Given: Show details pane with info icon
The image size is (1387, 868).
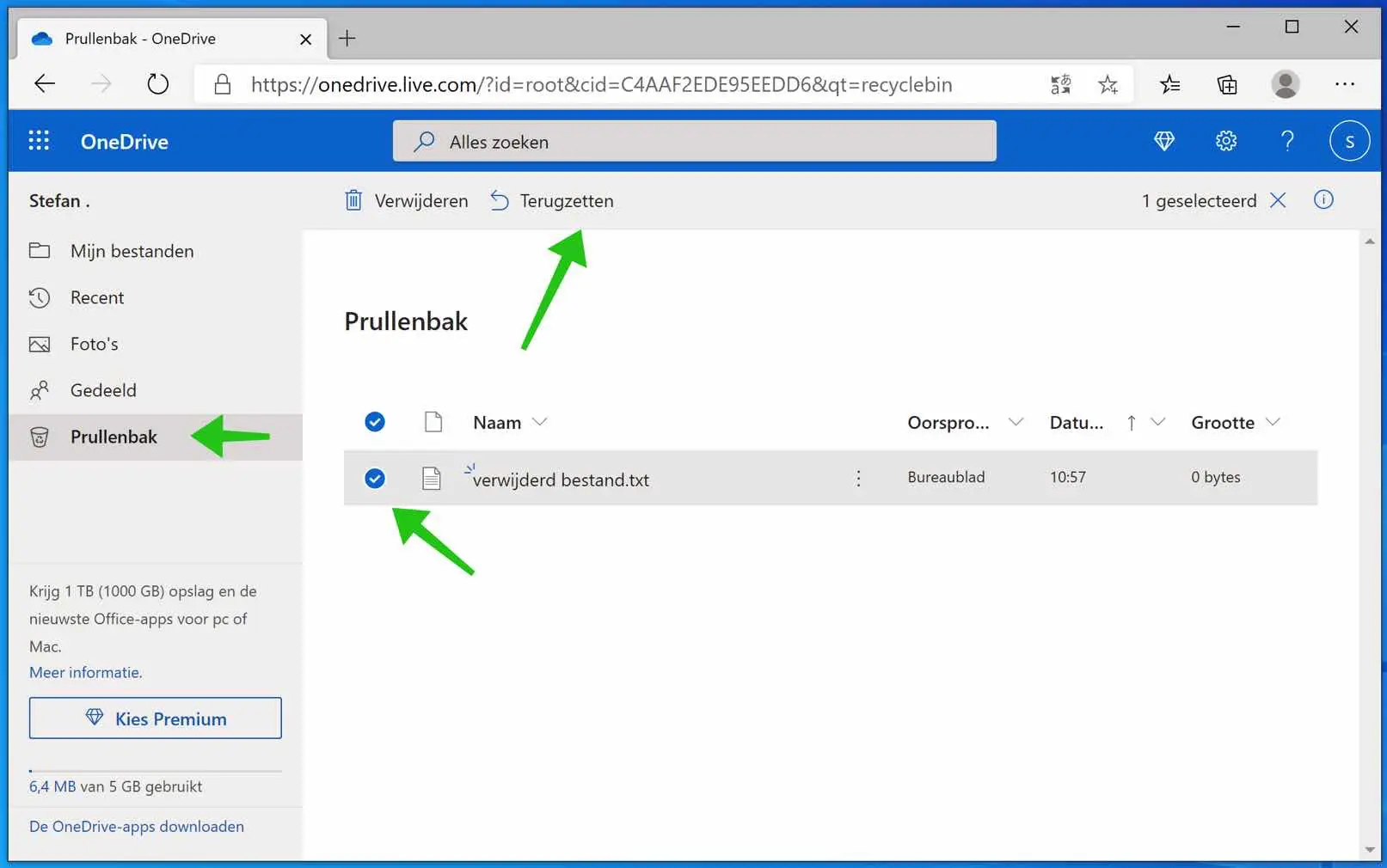Looking at the screenshot, I should (1323, 200).
